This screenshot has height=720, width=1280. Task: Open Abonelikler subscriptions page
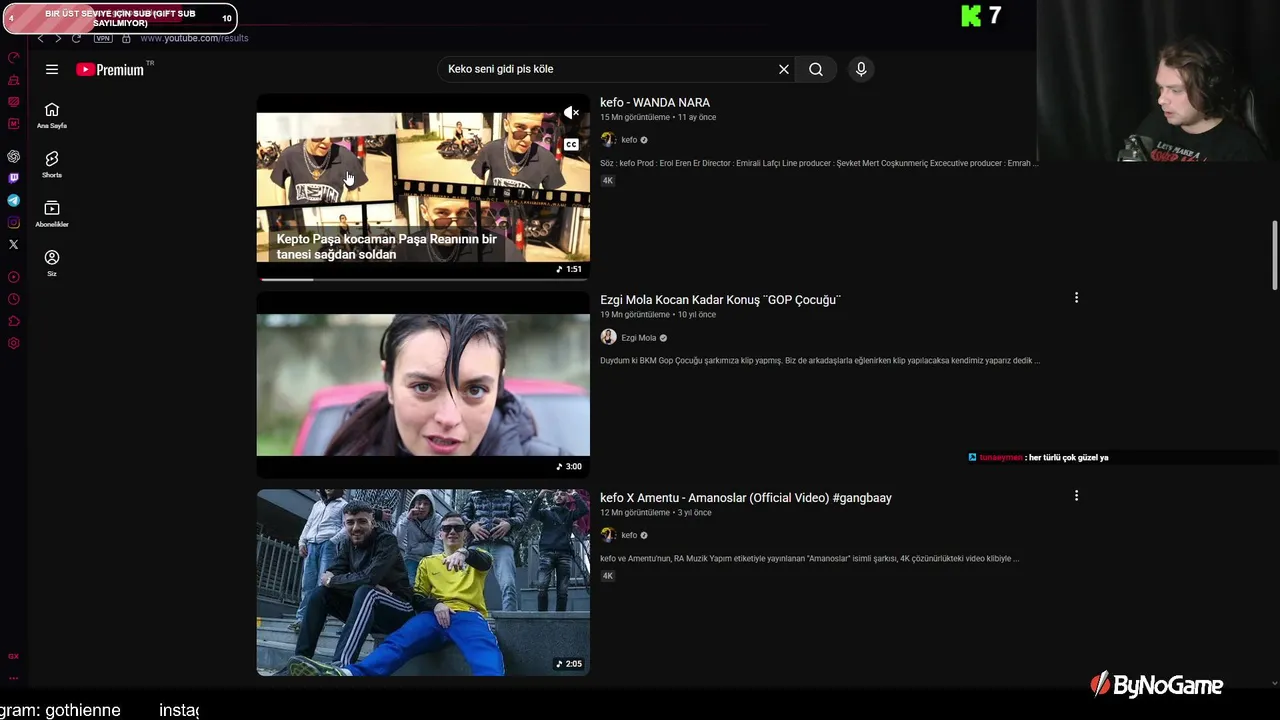[52, 213]
